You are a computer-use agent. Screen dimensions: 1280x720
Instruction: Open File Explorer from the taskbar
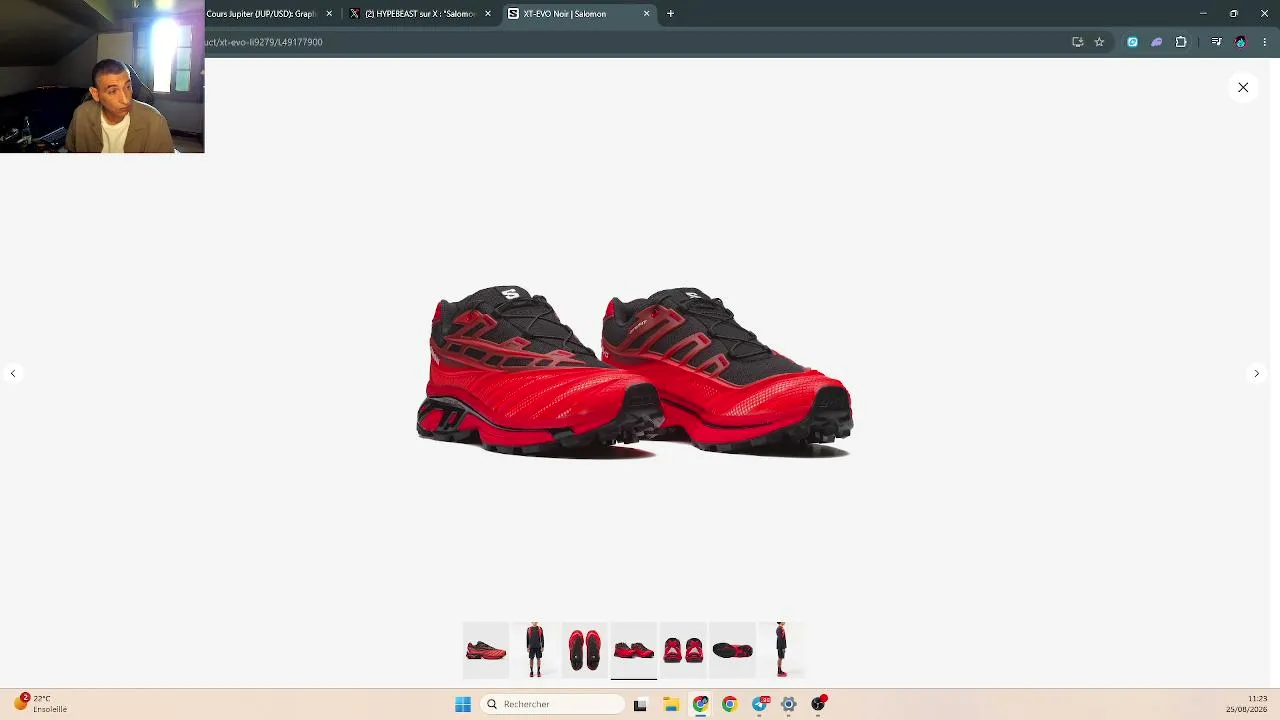click(x=671, y=704)
